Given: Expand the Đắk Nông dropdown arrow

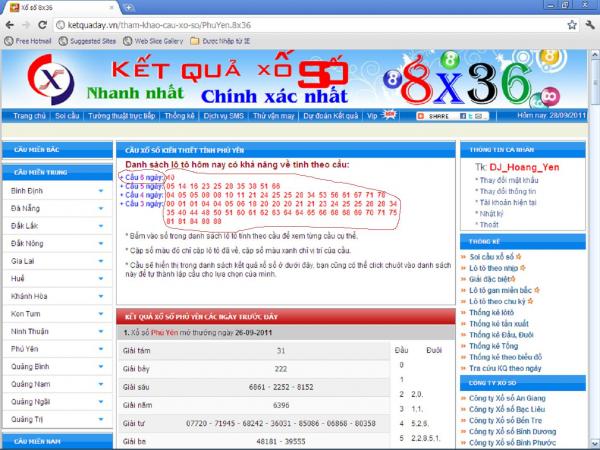Looking at the screenshot, I should tap(101, 243).
